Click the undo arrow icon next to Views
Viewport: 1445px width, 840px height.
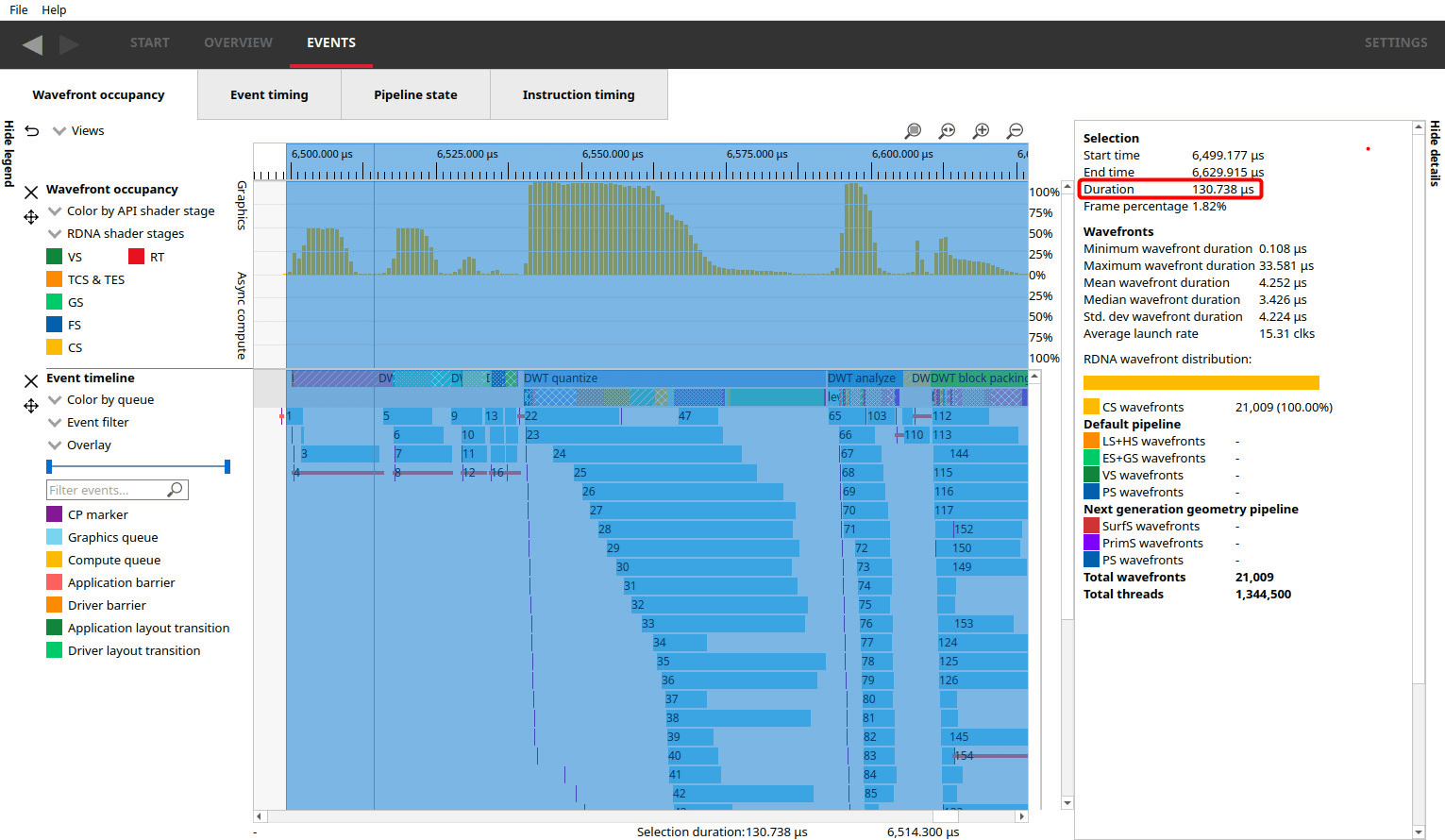coord(32,131)
